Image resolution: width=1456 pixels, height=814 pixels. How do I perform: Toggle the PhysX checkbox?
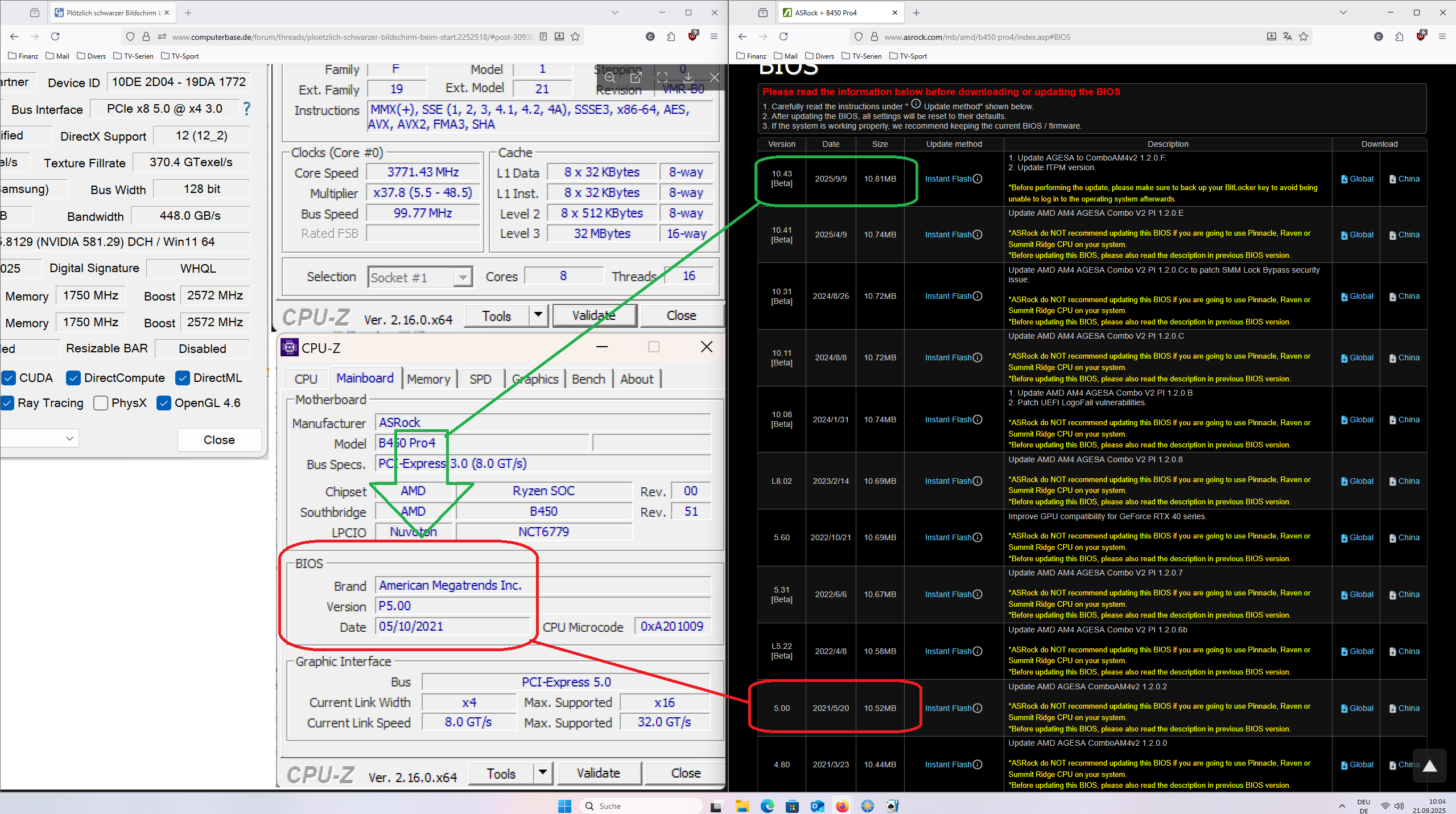coord(101,403)
